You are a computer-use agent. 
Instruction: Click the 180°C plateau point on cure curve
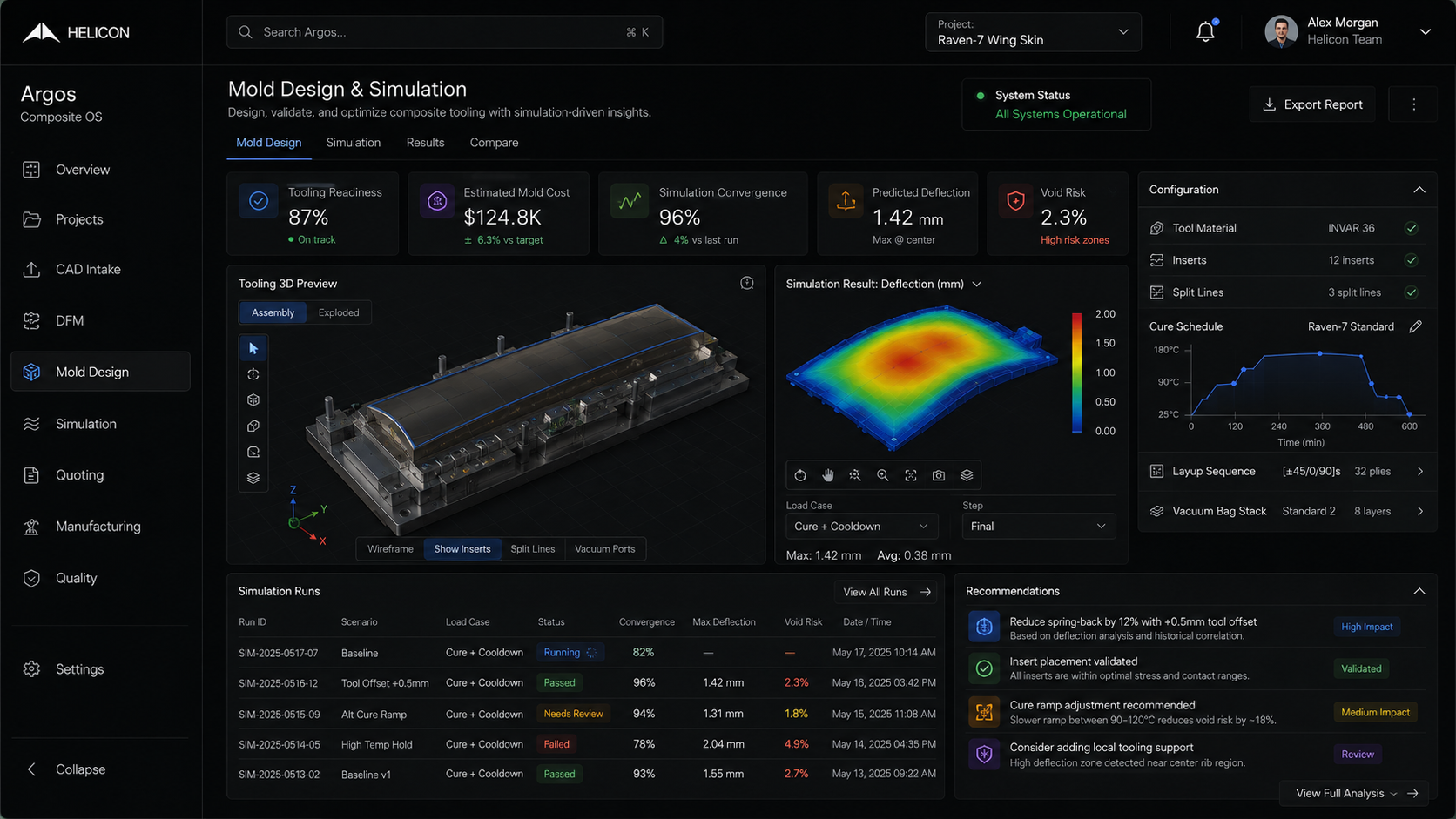pos(1320,353)
